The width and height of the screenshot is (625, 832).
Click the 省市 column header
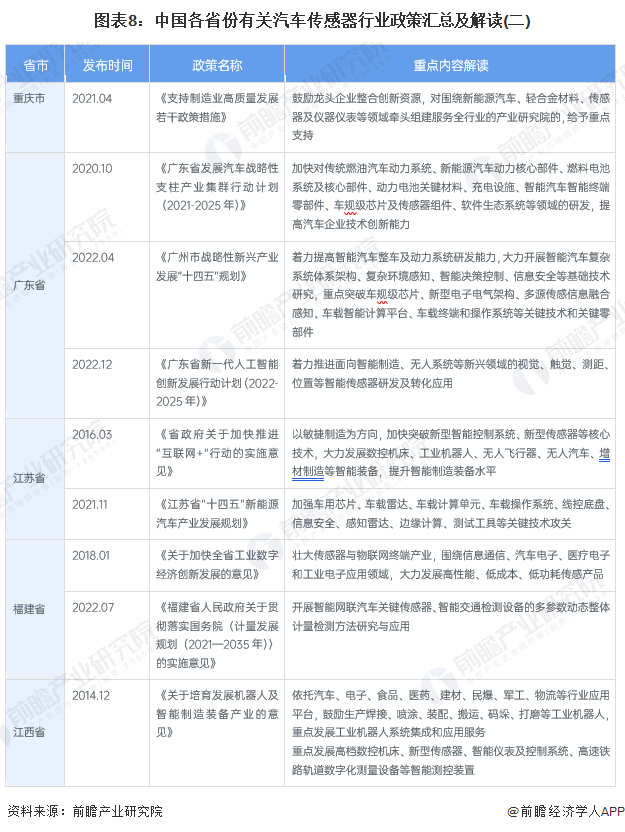tap(36, 65)
